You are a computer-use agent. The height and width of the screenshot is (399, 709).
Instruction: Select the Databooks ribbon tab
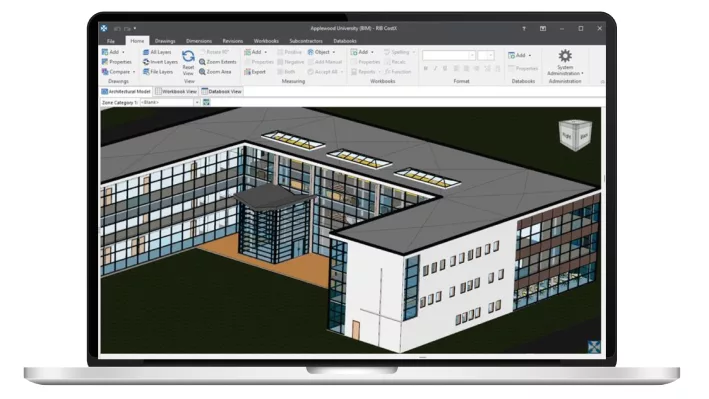point(345,41)
